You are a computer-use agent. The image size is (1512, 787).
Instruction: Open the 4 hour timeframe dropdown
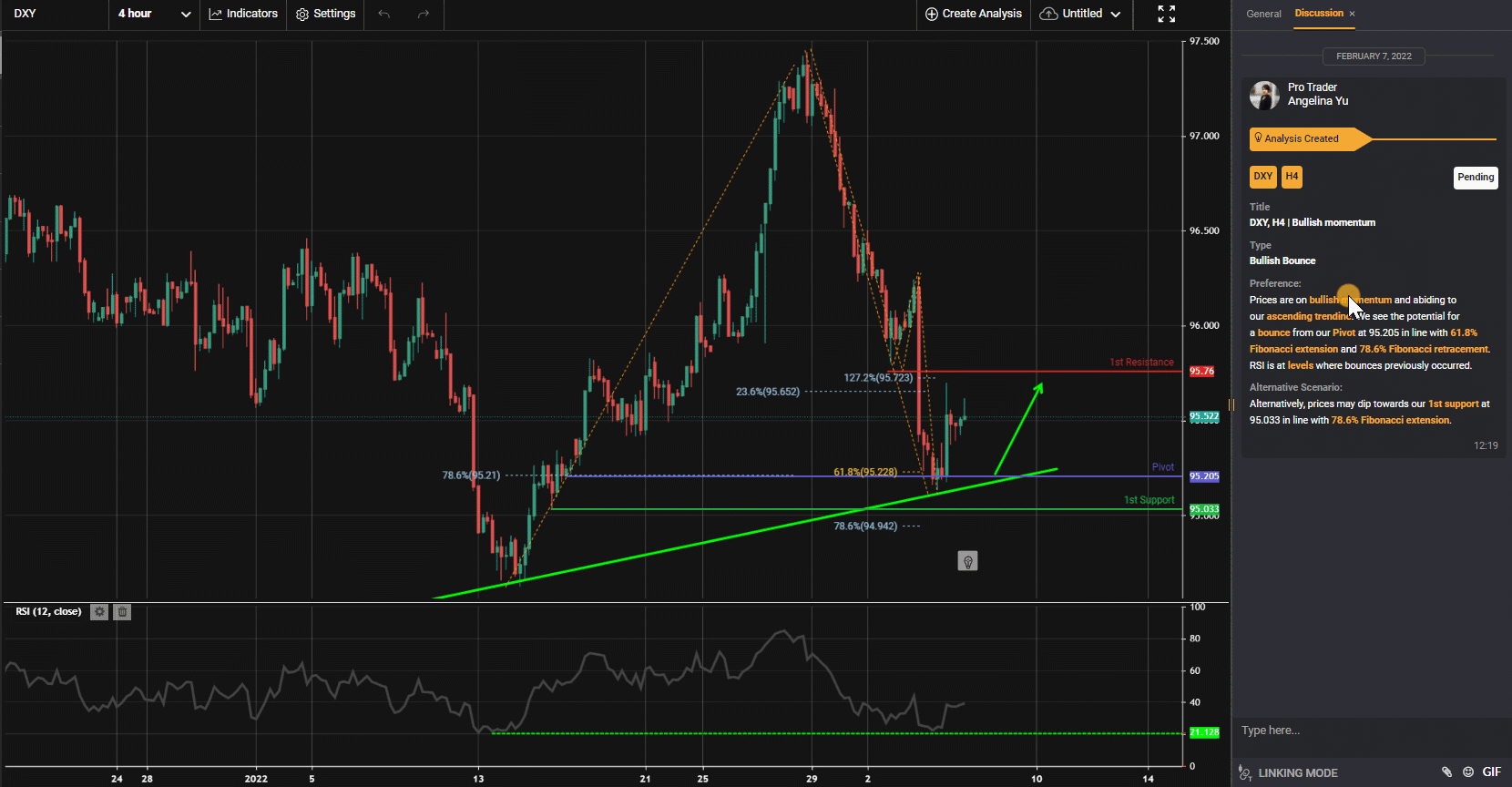[154, 14]
